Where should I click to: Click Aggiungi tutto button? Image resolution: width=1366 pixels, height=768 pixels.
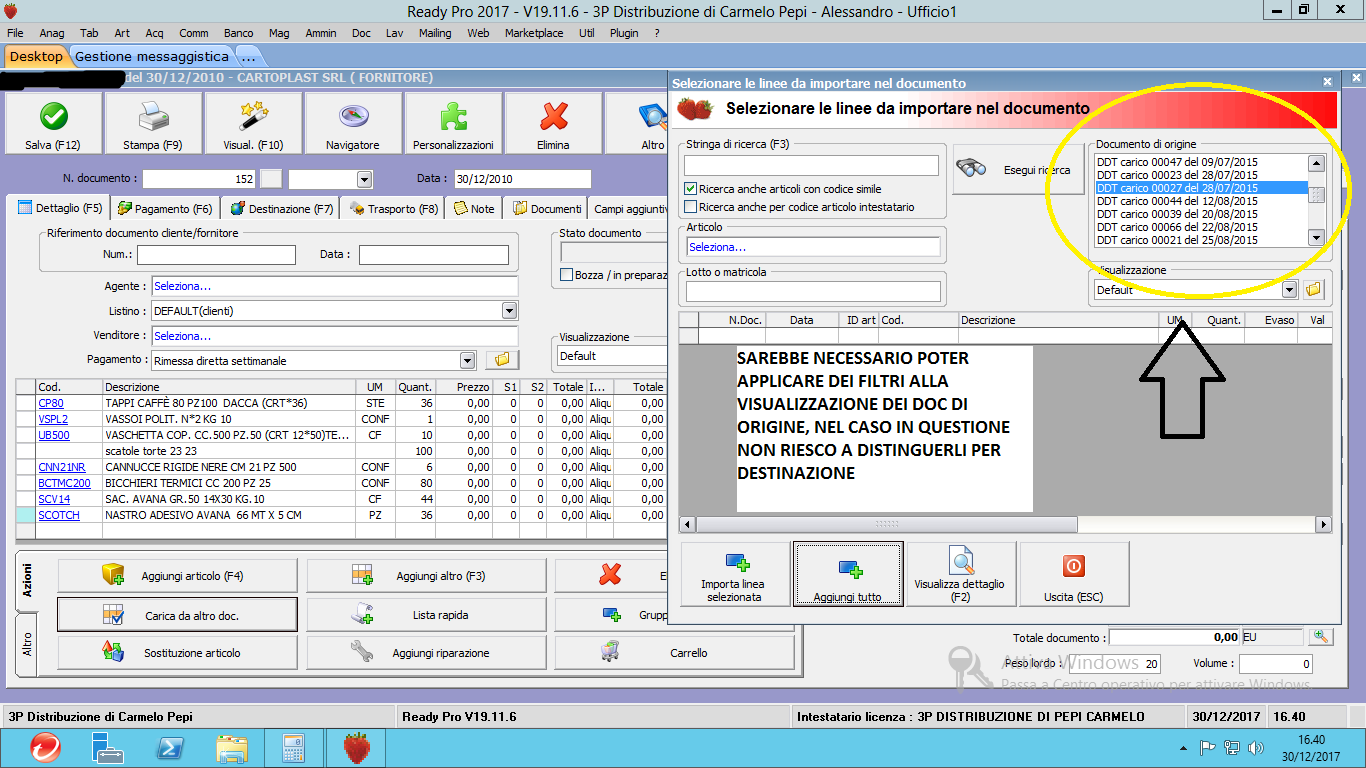tap(848, 574)
